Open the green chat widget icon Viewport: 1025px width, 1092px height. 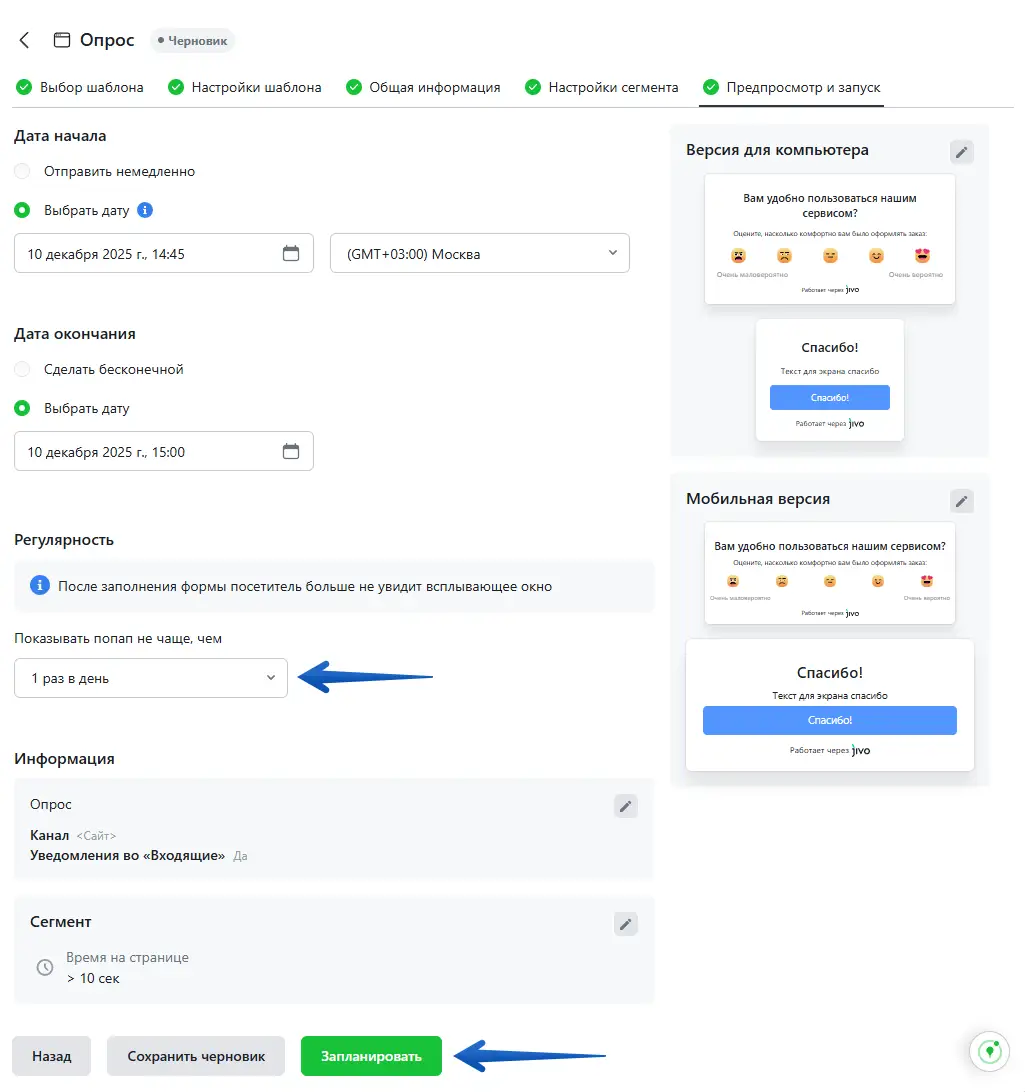pyautogui.click(x=991, y=1052)
